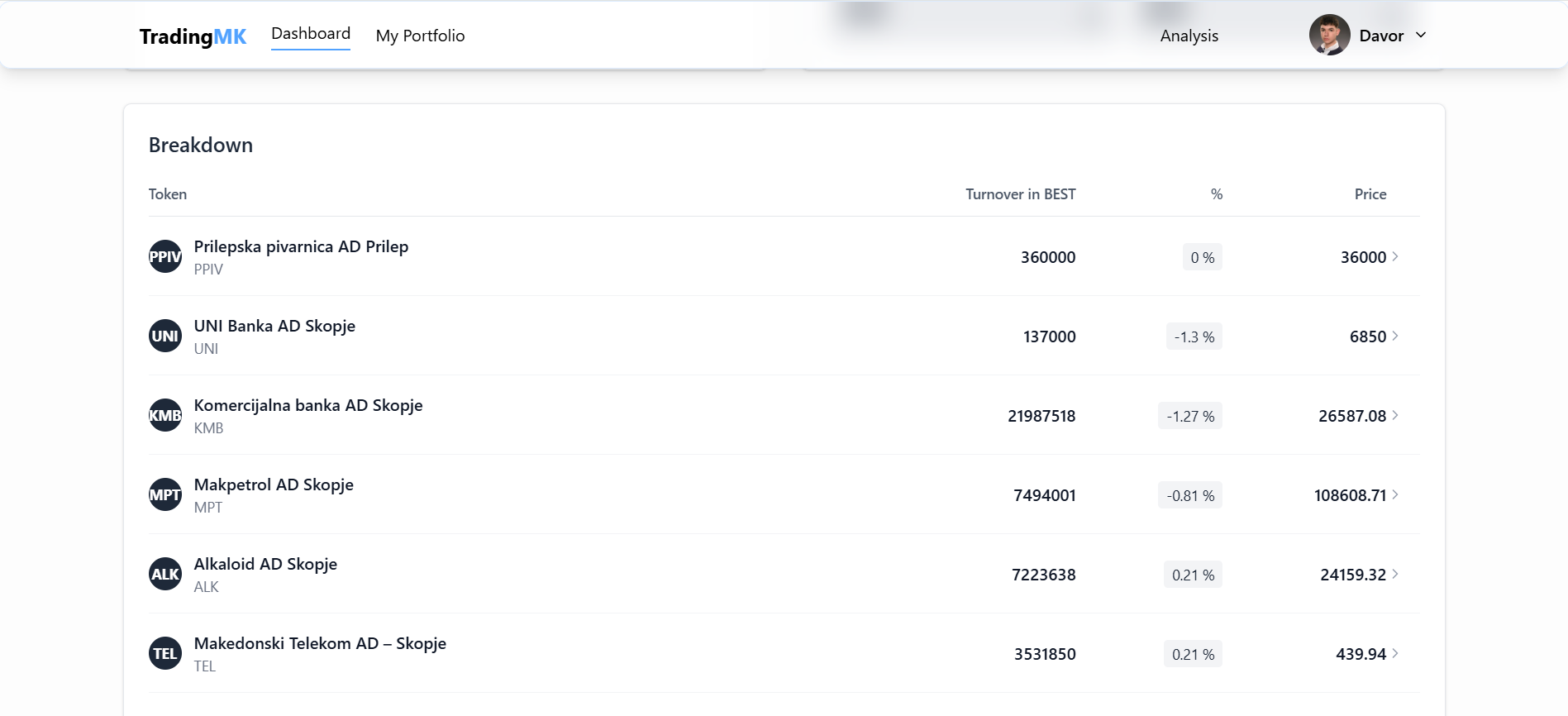Click the ALK token avatar icon
This screenshot has height=716, width=1568.
tap(164, 574)
